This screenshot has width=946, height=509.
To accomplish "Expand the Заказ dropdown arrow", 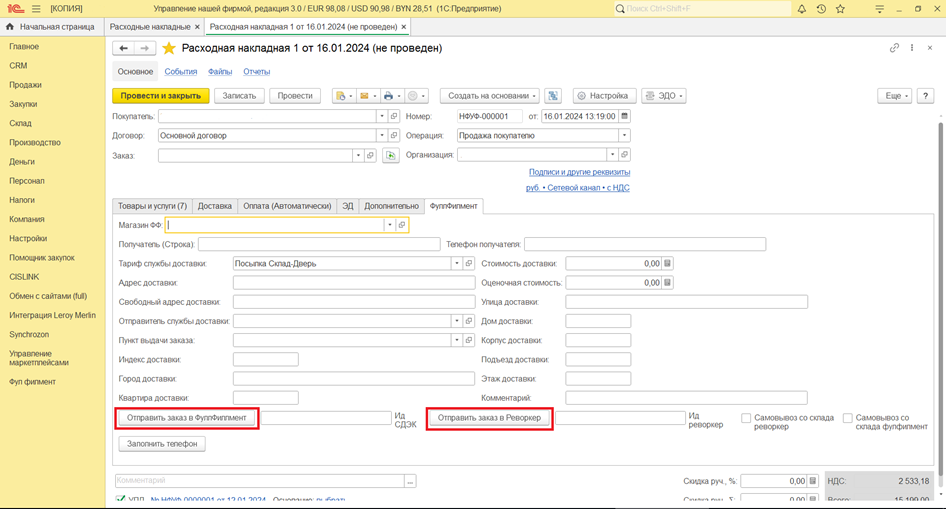I will pos(358,156).
